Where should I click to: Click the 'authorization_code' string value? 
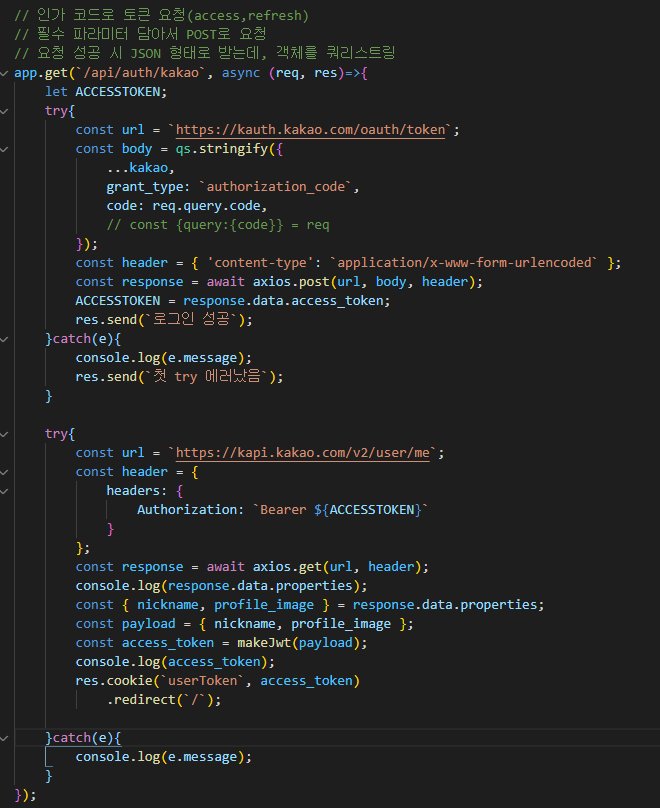point(276,187)
